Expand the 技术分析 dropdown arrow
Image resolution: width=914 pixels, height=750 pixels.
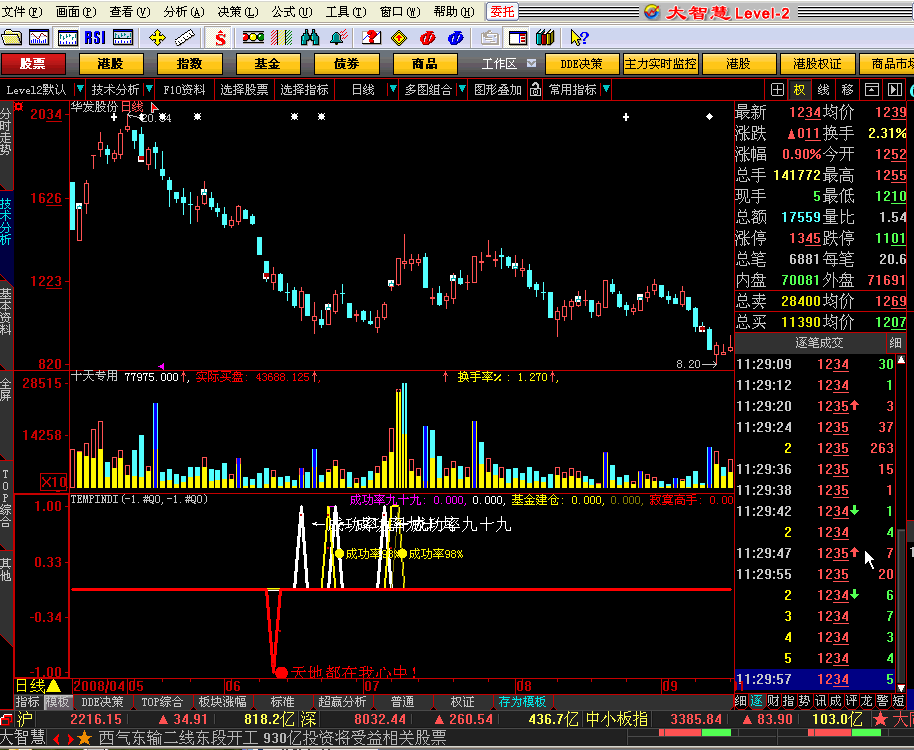coord(149,89)
